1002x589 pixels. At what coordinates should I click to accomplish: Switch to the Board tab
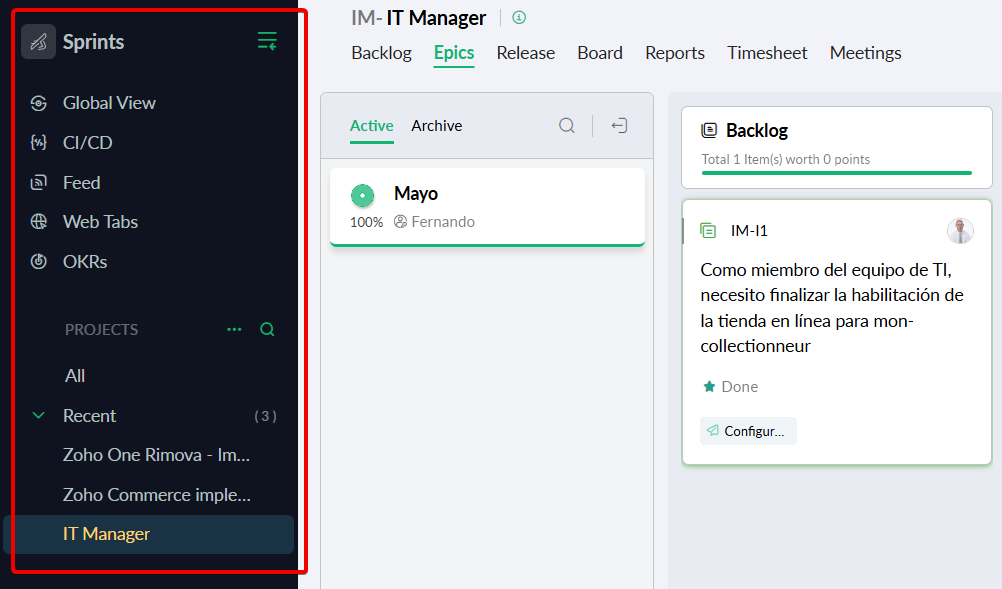pos(599,53)
